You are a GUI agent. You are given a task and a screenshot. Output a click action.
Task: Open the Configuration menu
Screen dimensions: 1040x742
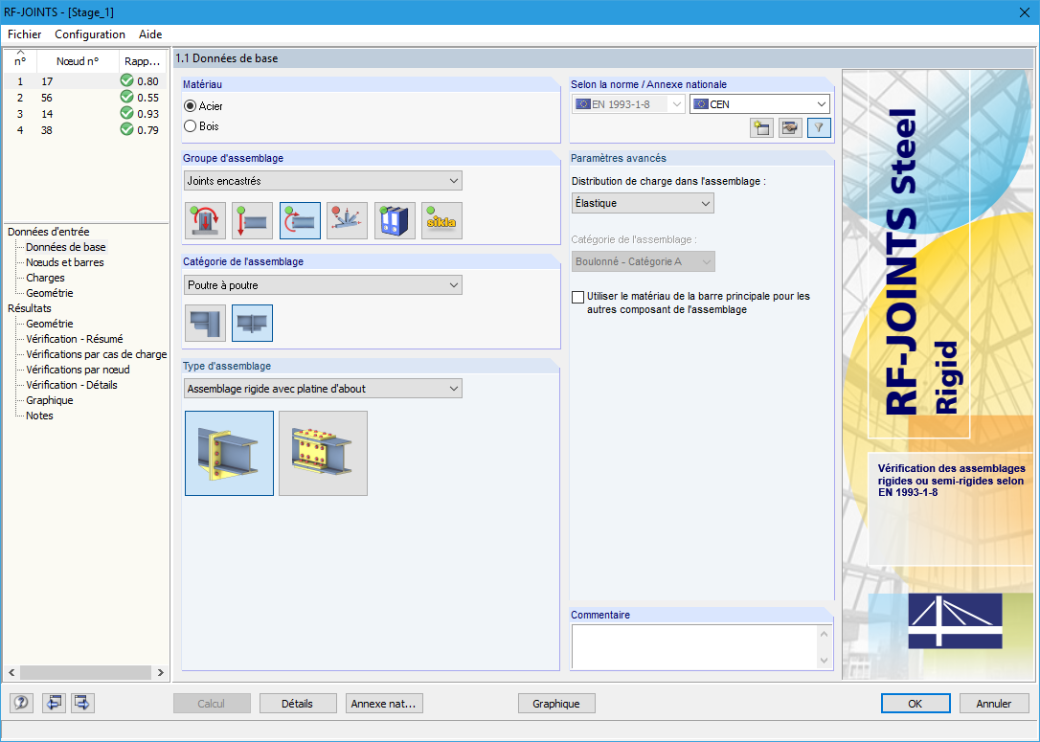click(90, 34)
